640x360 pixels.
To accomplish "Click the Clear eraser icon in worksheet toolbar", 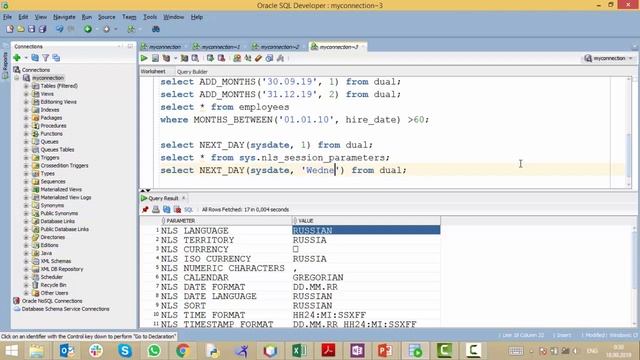I will (x=258, y=58).
